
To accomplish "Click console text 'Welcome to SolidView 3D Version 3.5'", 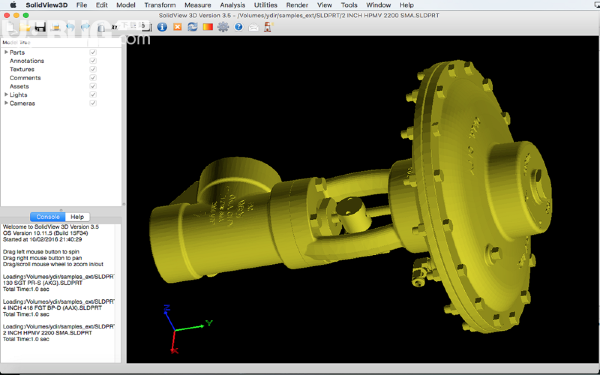I will (x=51, y=227).
